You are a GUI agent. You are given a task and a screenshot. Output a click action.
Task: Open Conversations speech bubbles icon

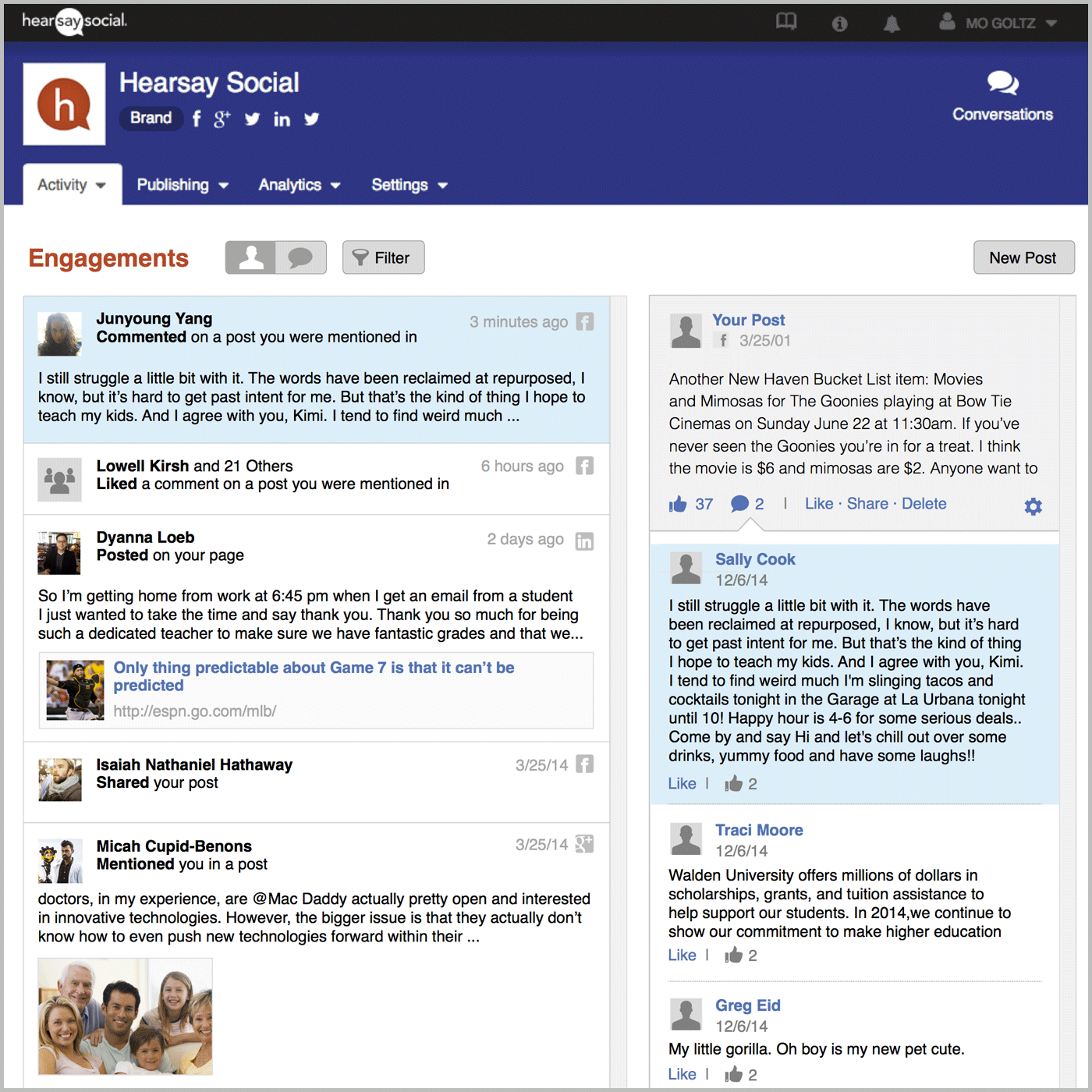pos(1002,82)
